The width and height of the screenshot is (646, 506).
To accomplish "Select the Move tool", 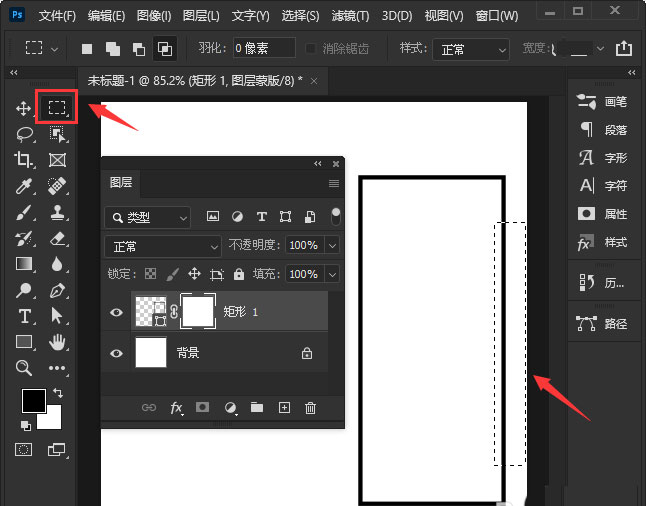I will pyautogui.click(x=23, y=109).
